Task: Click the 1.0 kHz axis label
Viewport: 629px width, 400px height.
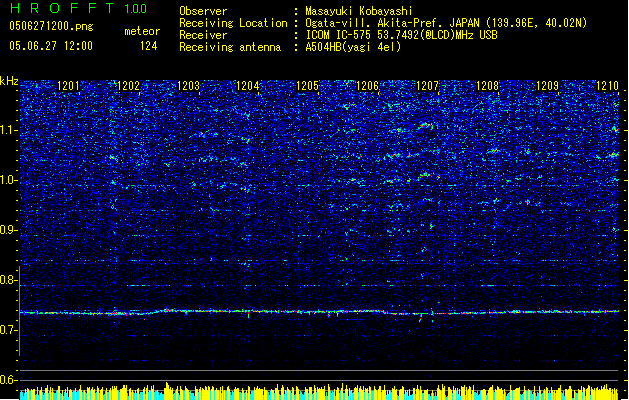Action: point(8,180)
